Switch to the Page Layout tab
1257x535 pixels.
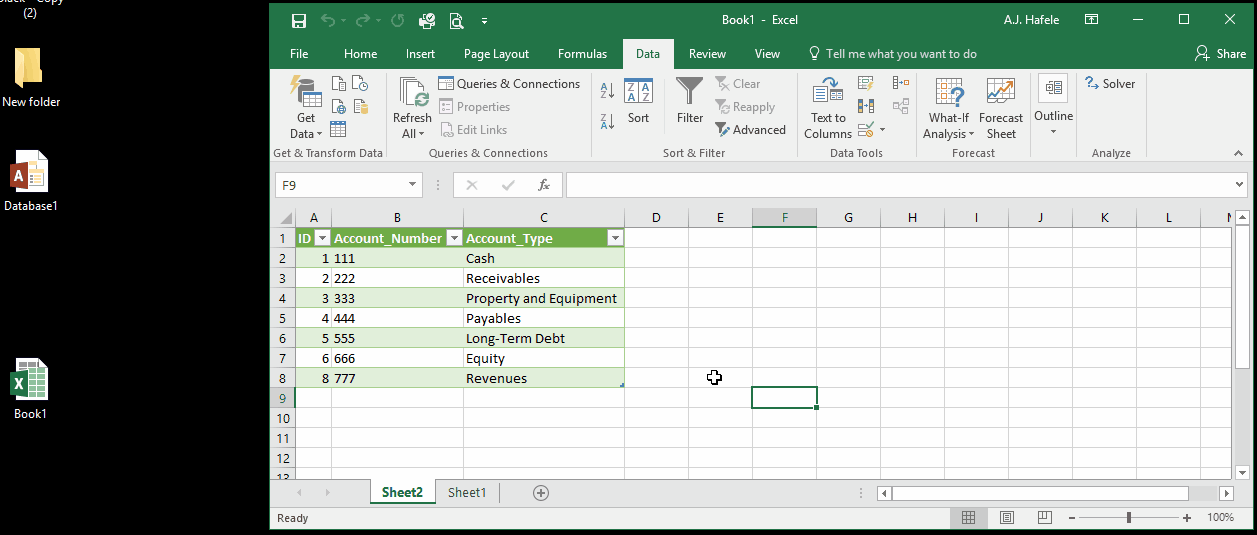[x=496, y=54]
